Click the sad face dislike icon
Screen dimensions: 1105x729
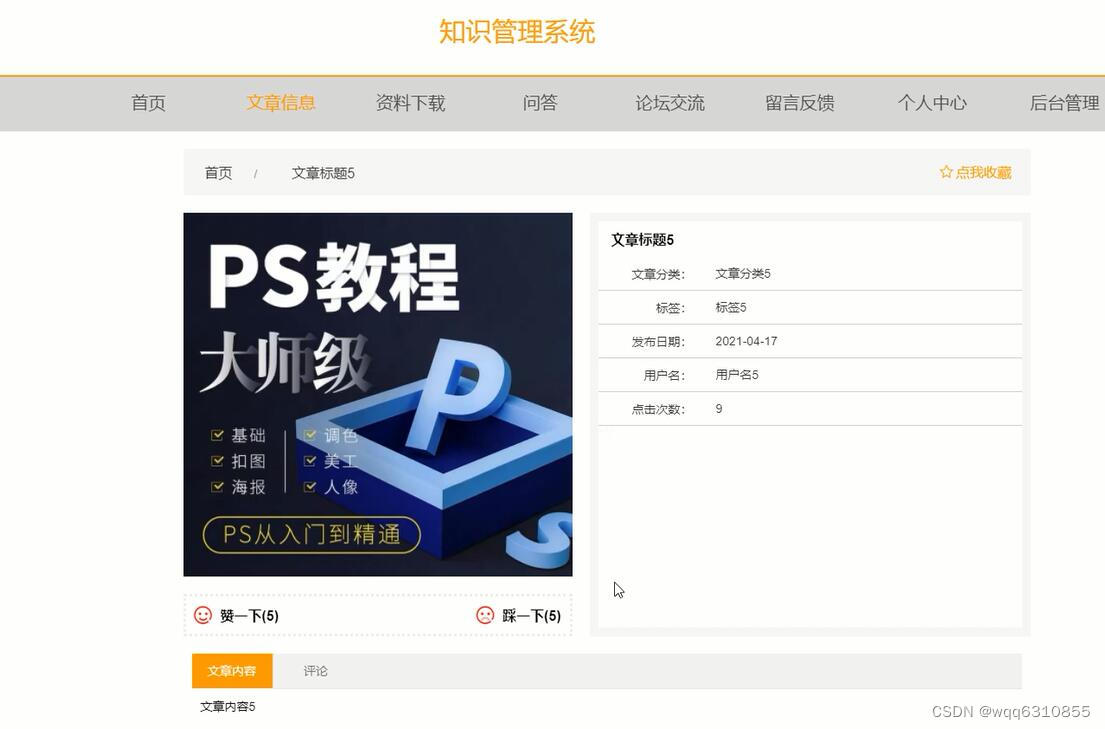485,615
